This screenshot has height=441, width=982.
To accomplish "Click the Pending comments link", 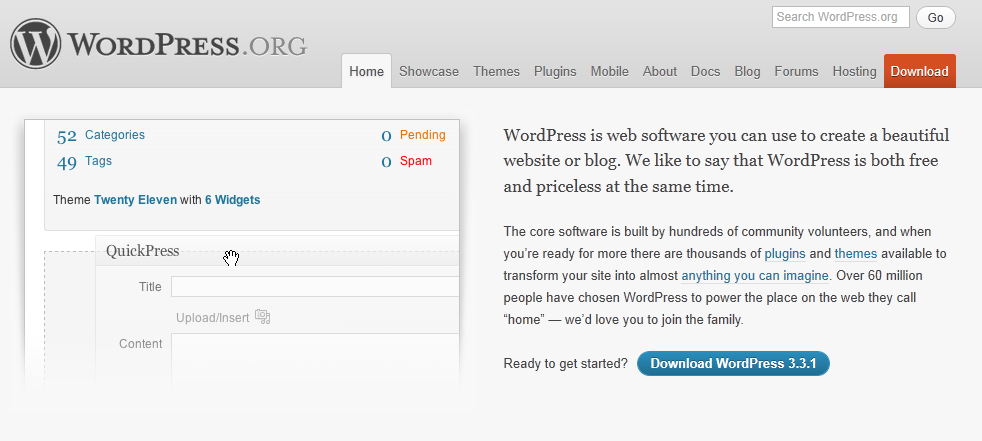I will point(423,135).
